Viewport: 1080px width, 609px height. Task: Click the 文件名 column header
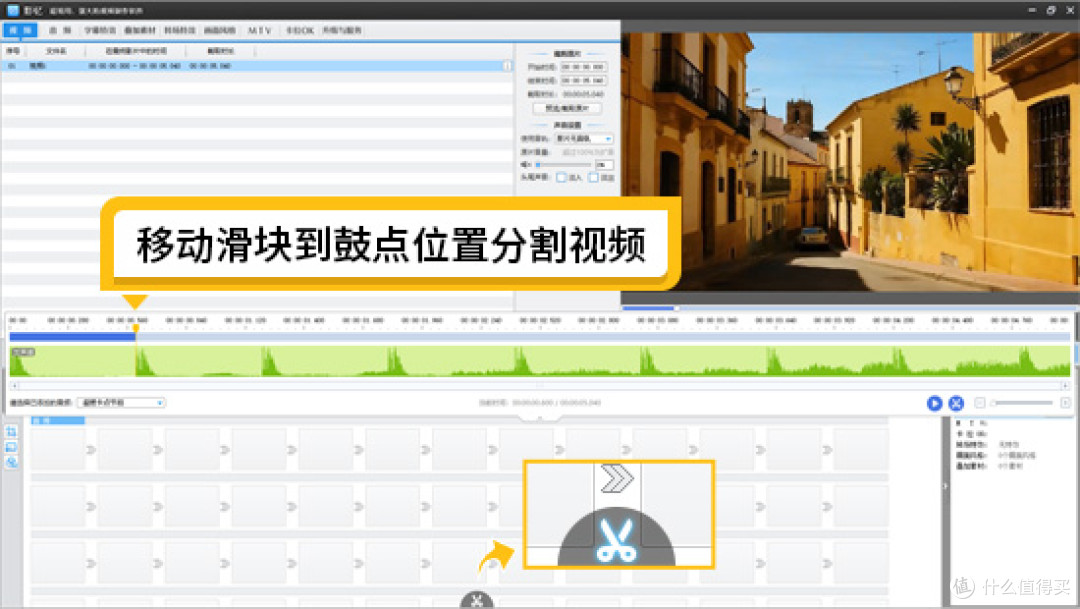coord(56,51)
